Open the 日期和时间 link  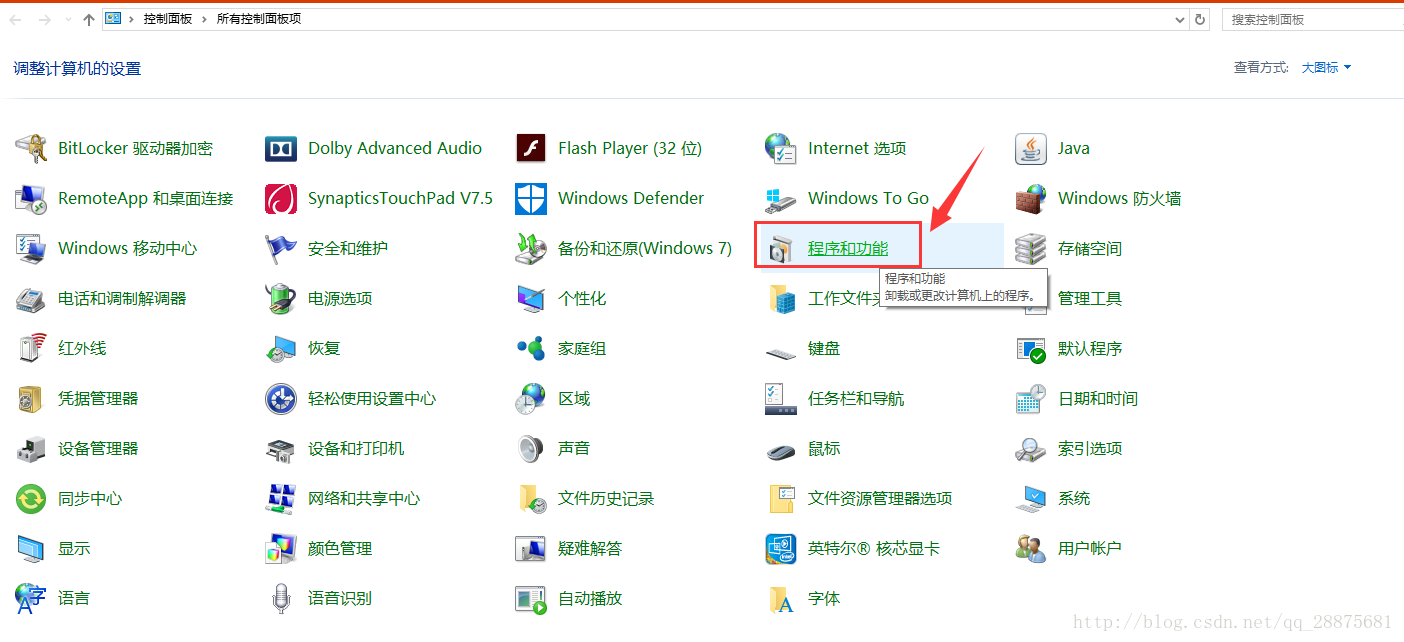[x=1098, y=398]
